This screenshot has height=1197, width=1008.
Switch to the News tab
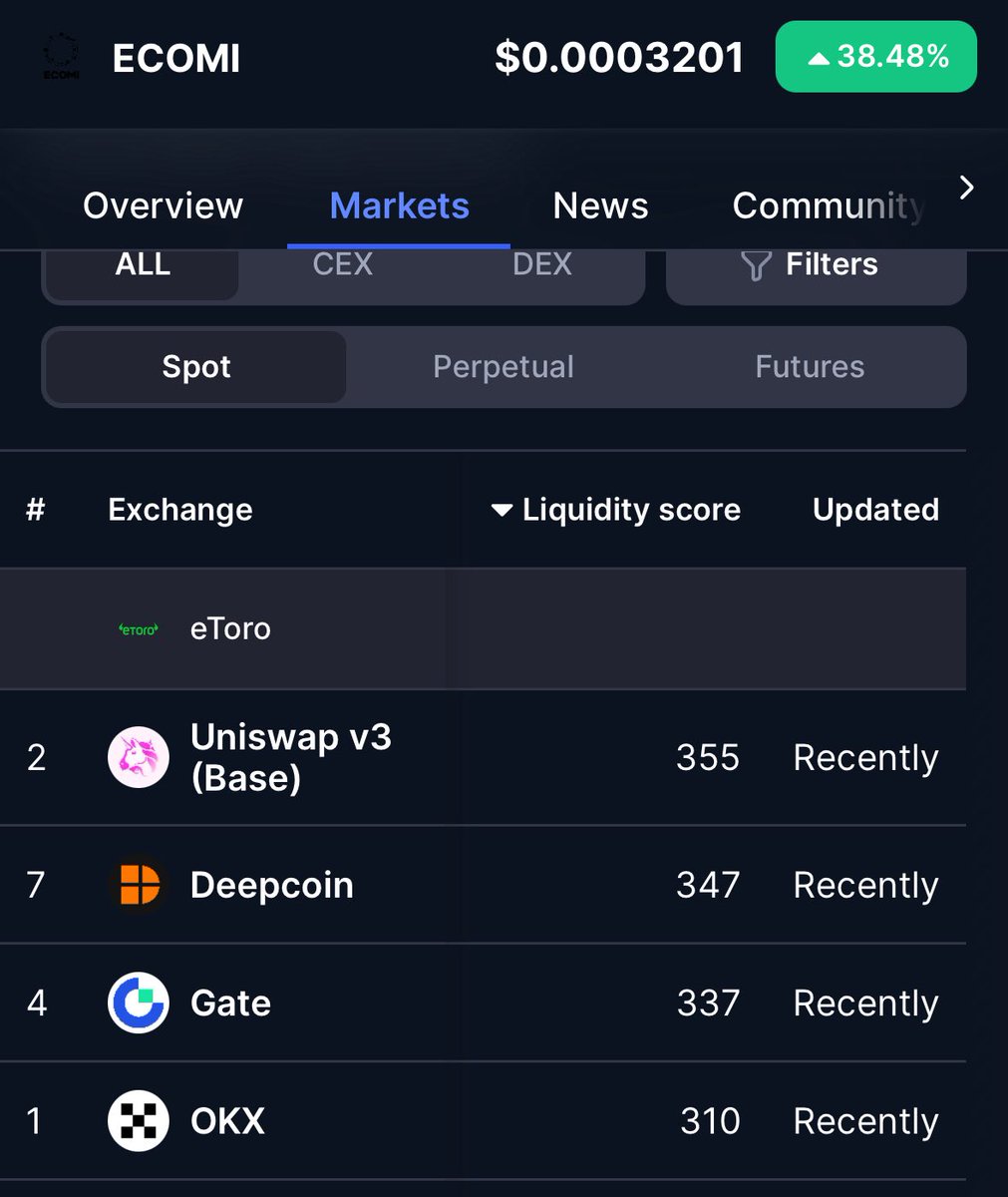[600, 205]
